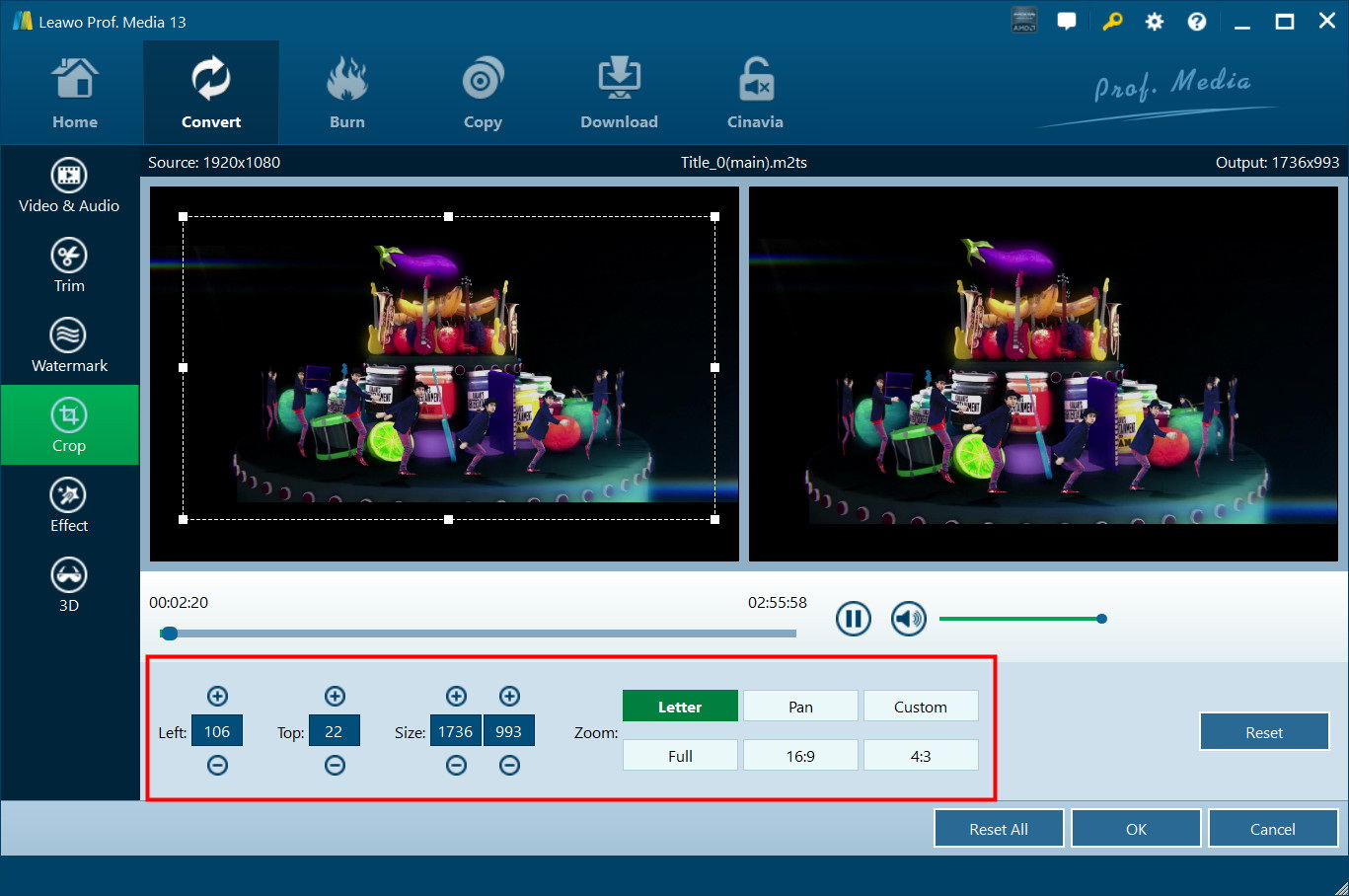The image size is (1349, 896).
Task: Open the Video & Audio panel
Action: tap(69, 186)
